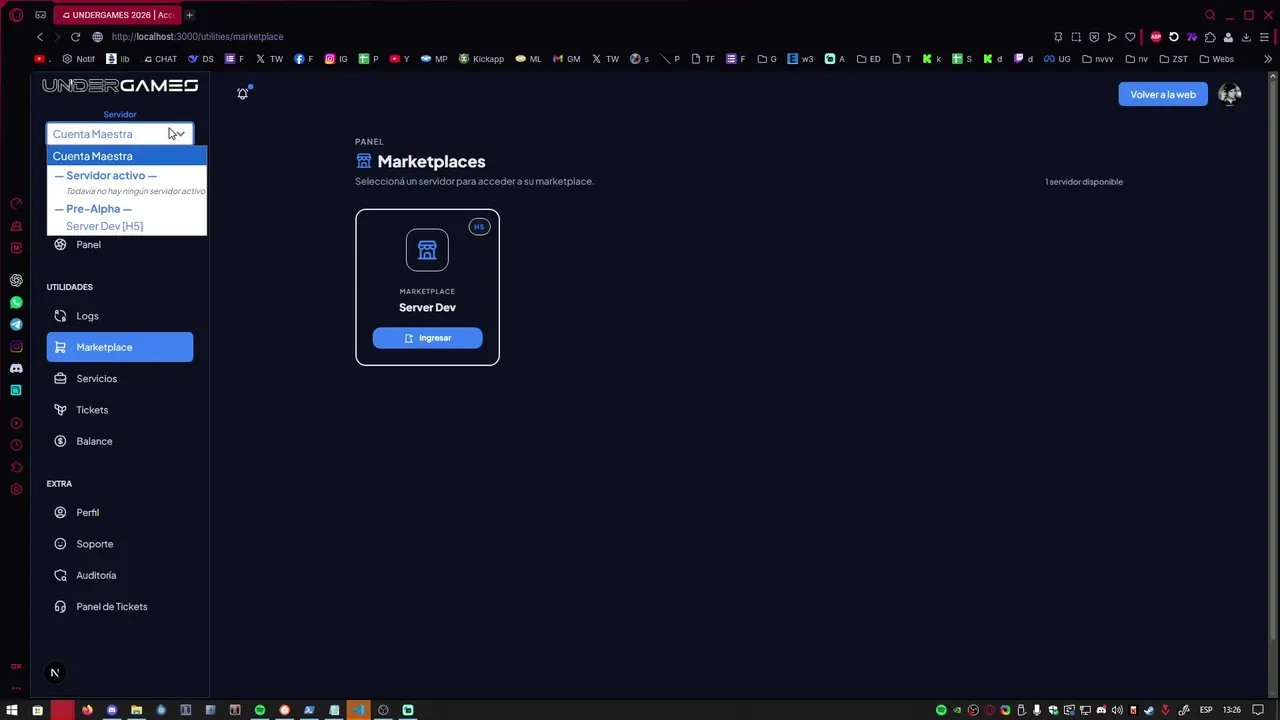Open Panel in the sidebar
Image resolution: width=1280 pixels, height=720 pixels.
(x=120, y=244)
